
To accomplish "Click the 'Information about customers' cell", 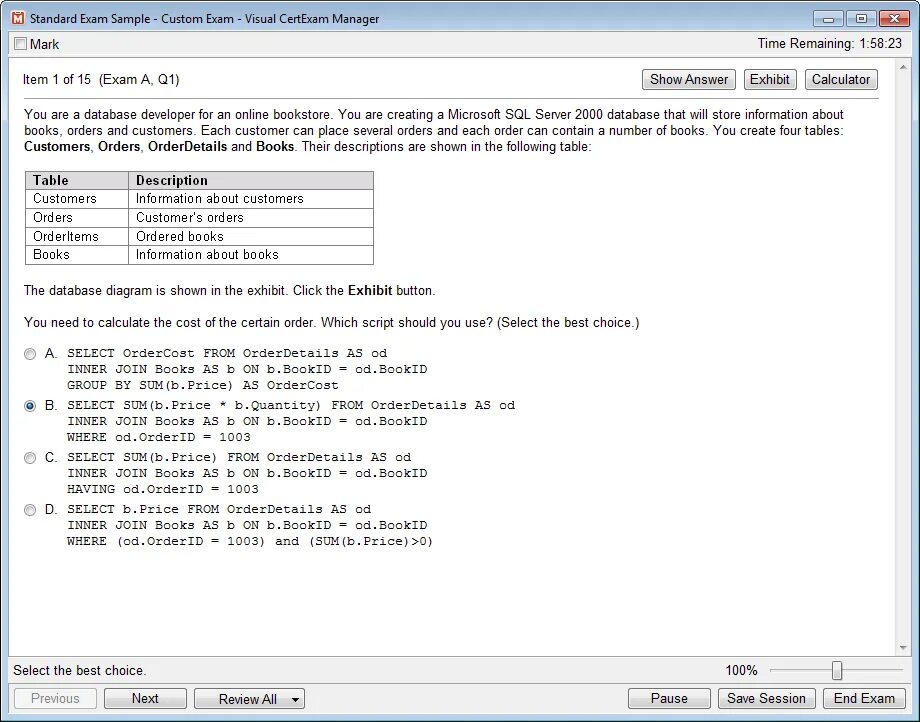I will (251, 199).
